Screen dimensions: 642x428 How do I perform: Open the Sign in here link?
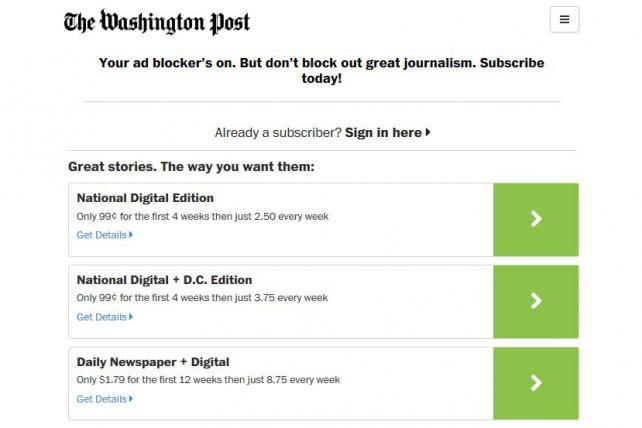pos(383,133)
